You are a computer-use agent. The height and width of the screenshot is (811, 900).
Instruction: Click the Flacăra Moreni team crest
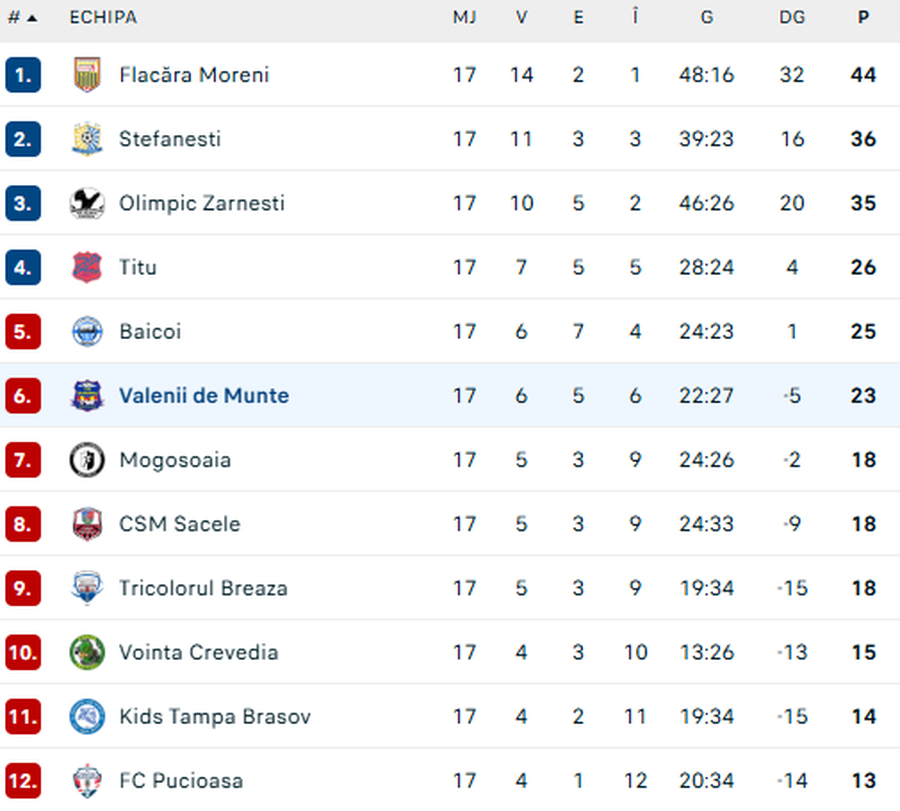tap(87, 75)
